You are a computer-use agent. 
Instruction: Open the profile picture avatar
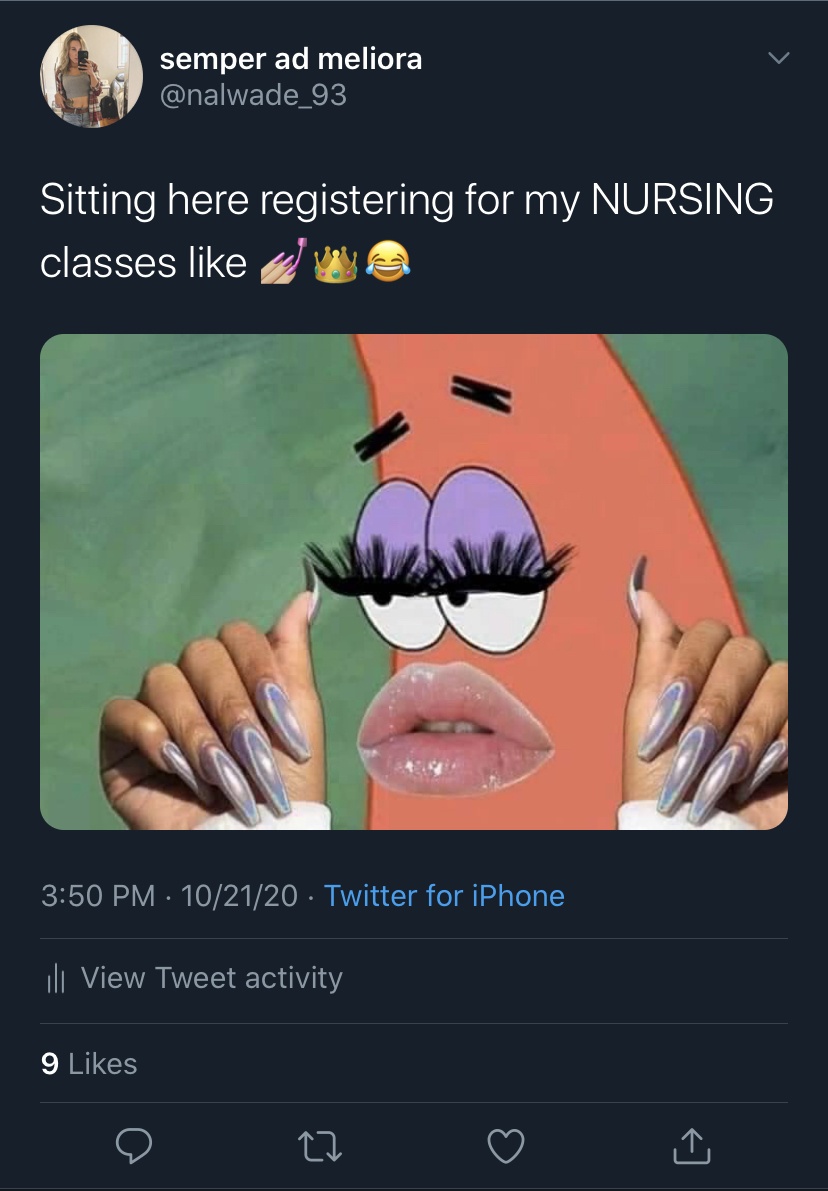(91, 76)
